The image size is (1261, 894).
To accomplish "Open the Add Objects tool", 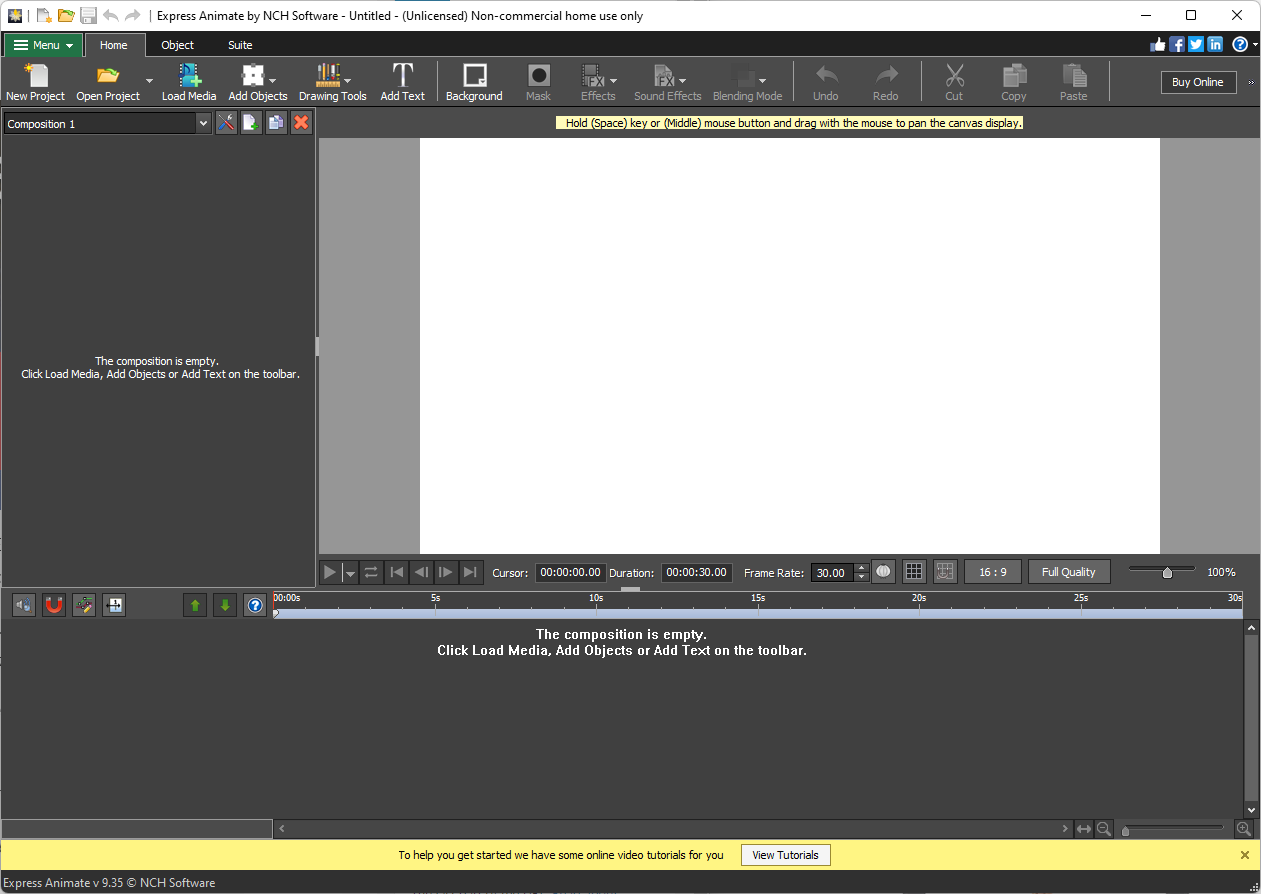I will tap(258, 82).
